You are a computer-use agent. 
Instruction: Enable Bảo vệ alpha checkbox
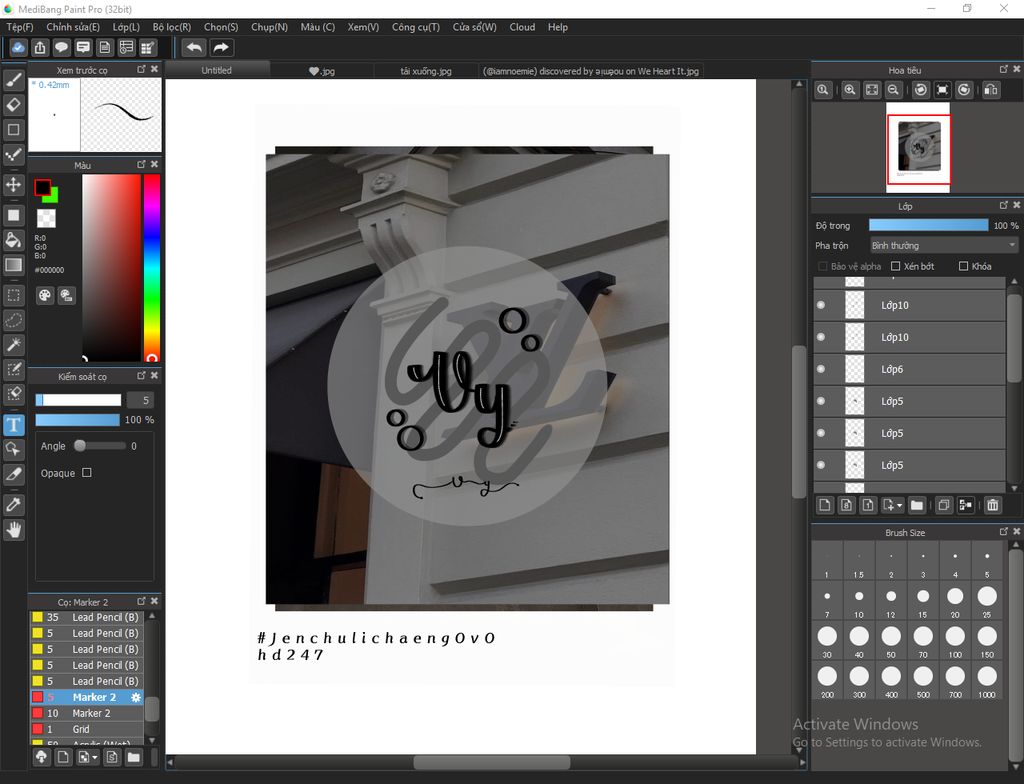[823, 266]
